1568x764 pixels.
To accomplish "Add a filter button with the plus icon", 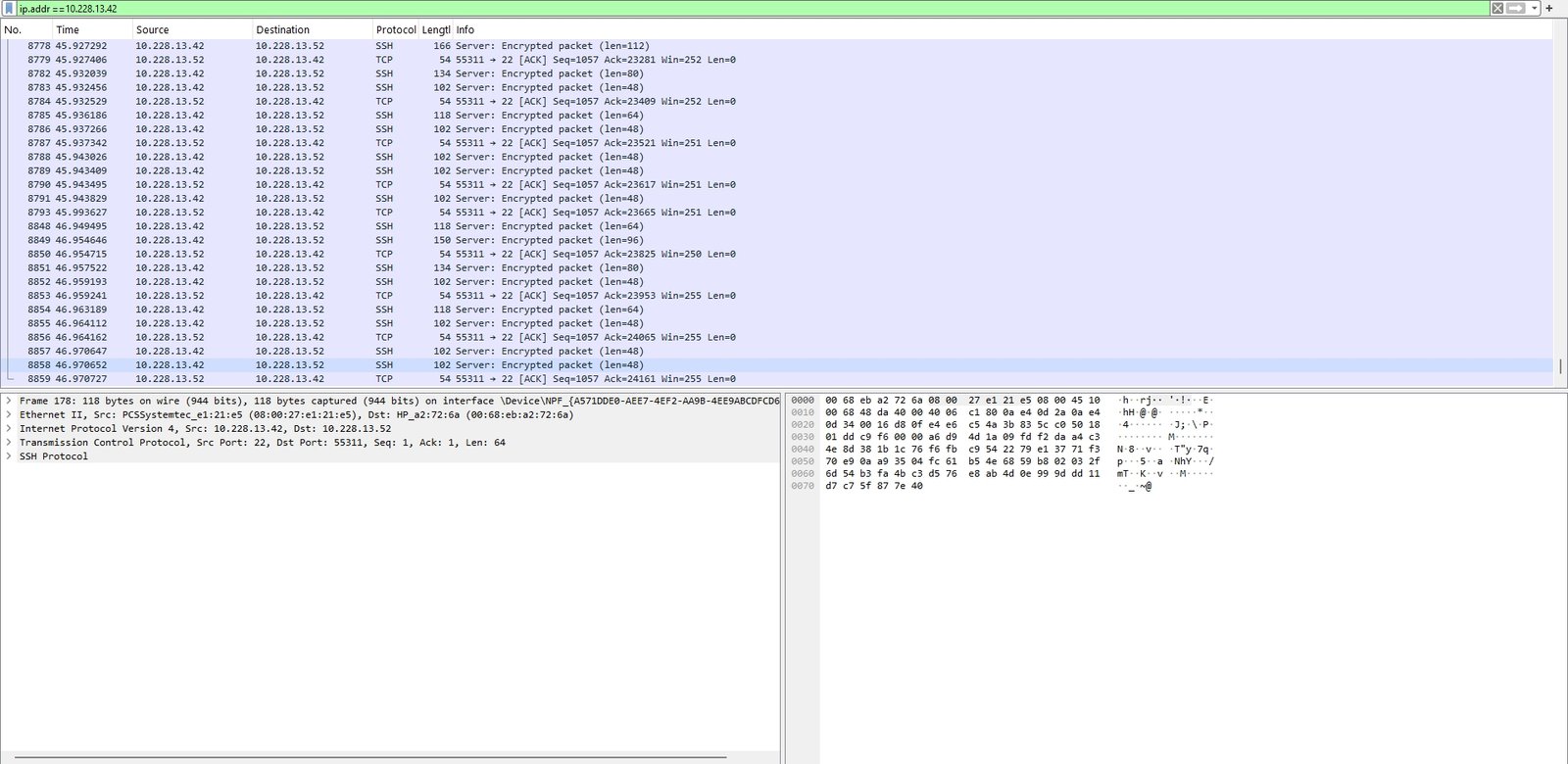I will point(1549,8).
